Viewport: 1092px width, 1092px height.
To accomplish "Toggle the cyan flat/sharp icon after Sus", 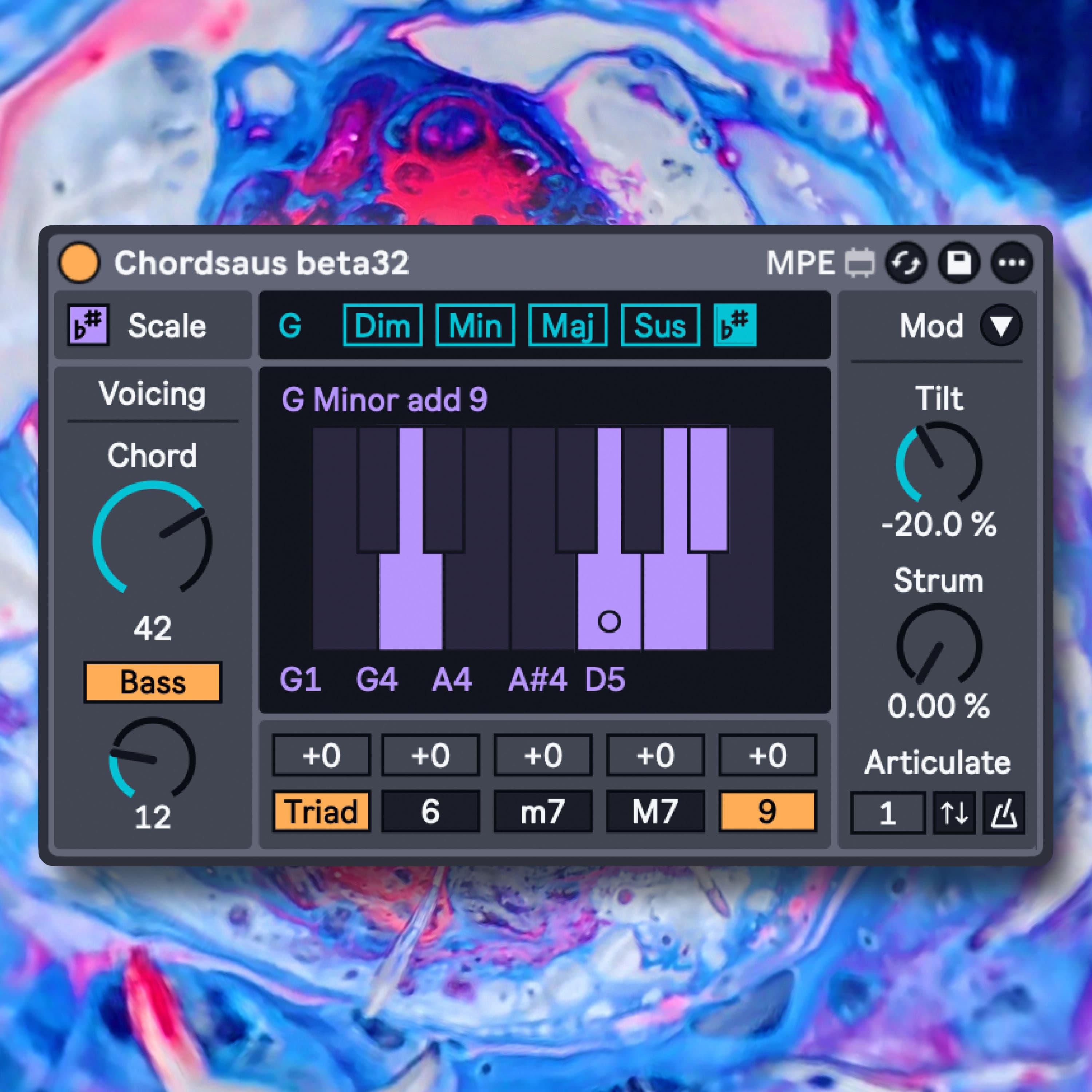I will (735, 325).
